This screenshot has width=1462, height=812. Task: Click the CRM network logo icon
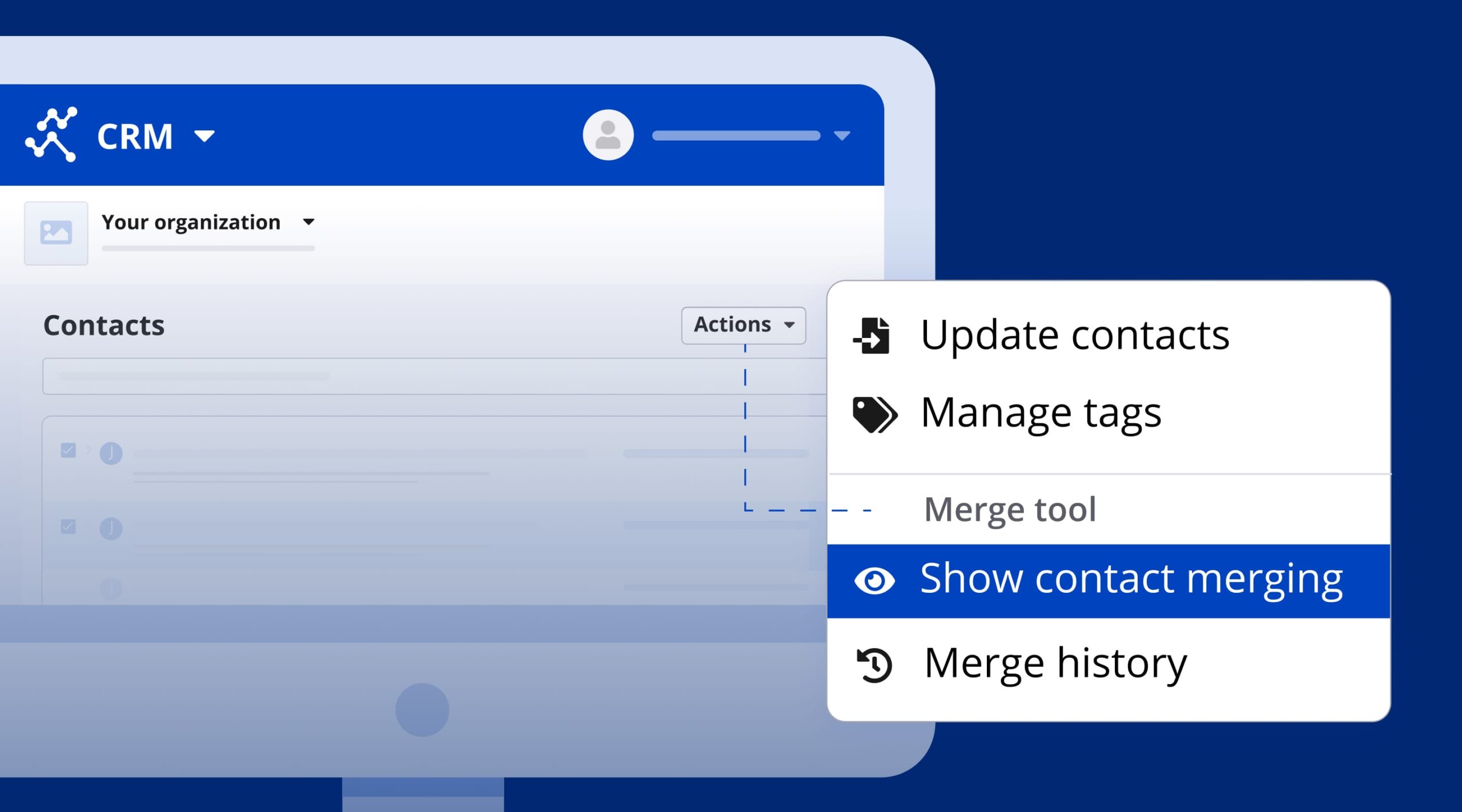pos(51,135)
